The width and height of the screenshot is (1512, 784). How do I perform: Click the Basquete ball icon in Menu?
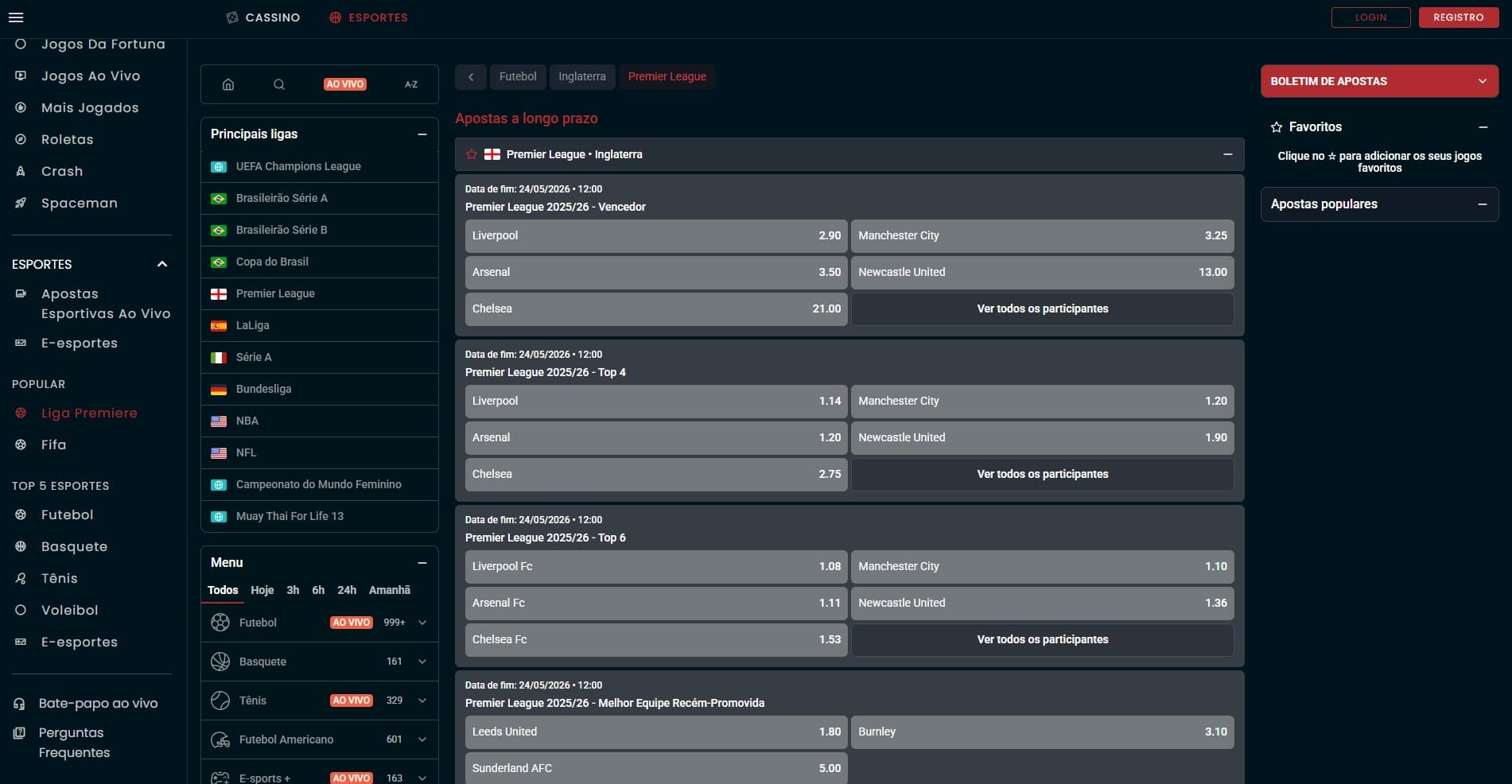click(220, 662)
